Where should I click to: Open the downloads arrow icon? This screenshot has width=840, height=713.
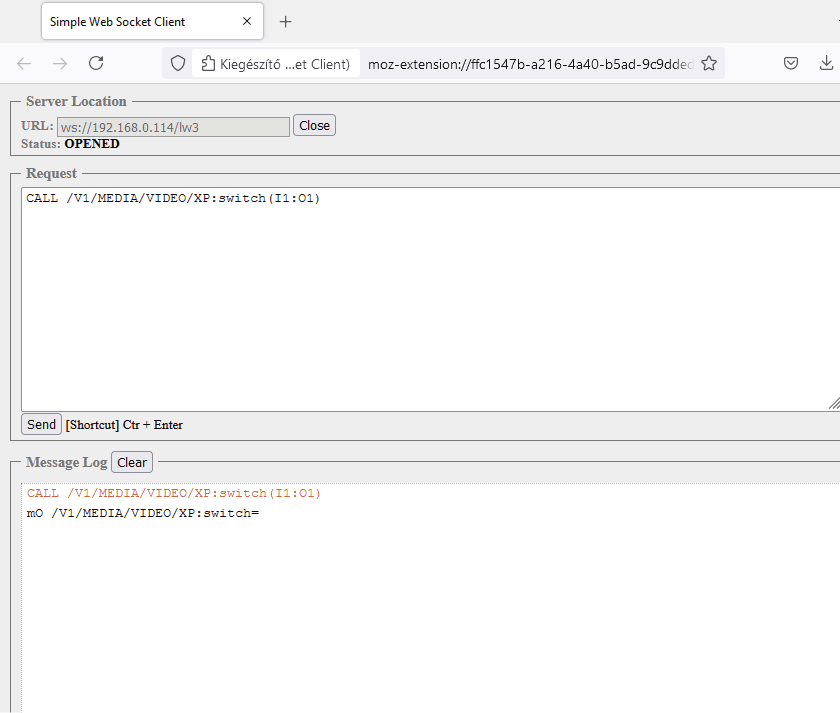click(x=826, y=63)
